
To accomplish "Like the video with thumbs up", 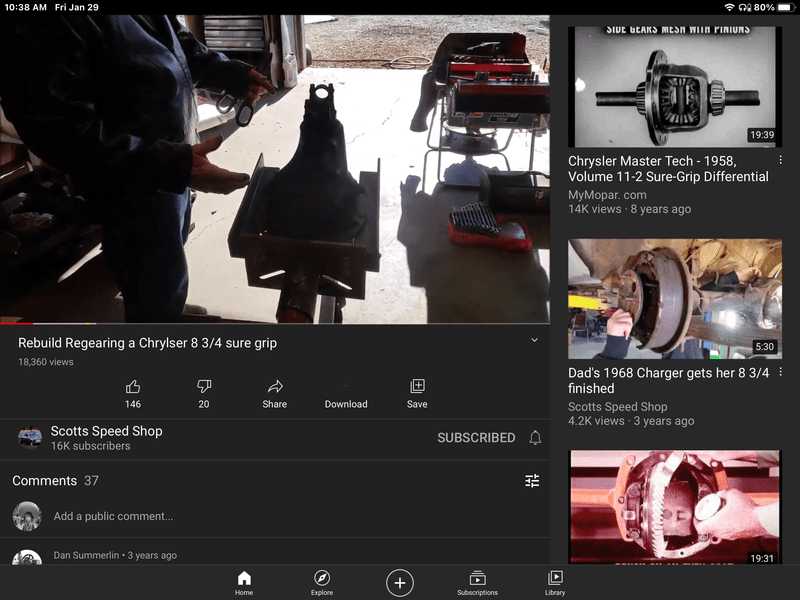I will pyautogui.click(x=133, y=387).
